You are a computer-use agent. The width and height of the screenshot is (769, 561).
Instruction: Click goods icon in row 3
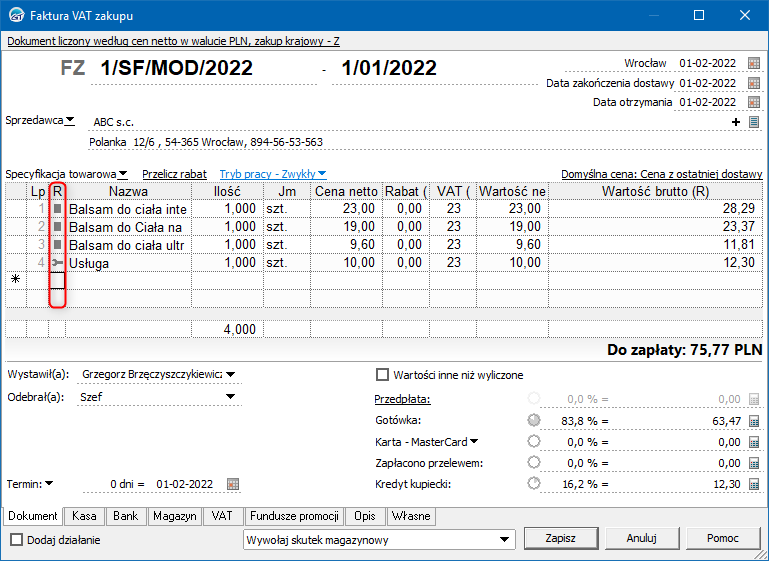(57, 244)
